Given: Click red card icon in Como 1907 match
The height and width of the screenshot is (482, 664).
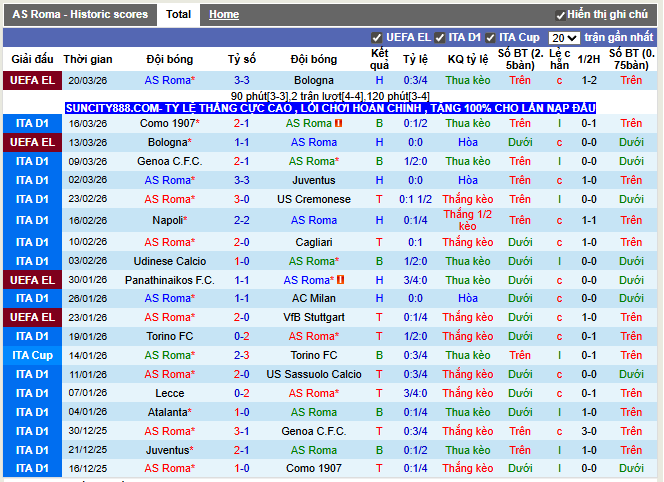Looking at the screenshot, I should (340, 124).
